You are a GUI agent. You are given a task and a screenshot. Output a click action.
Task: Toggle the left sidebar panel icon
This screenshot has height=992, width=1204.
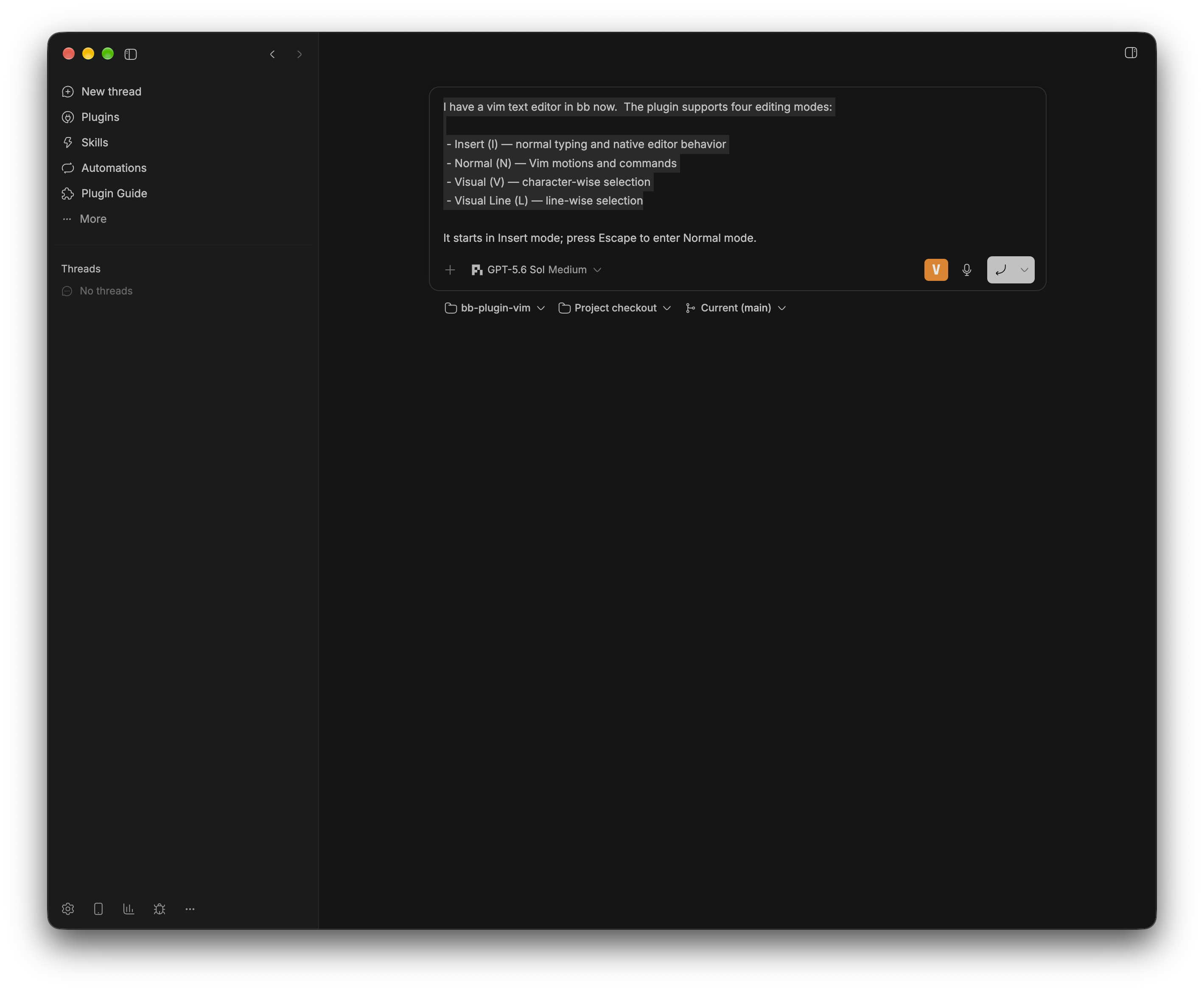pyautogui.click(x=130, y=54)
